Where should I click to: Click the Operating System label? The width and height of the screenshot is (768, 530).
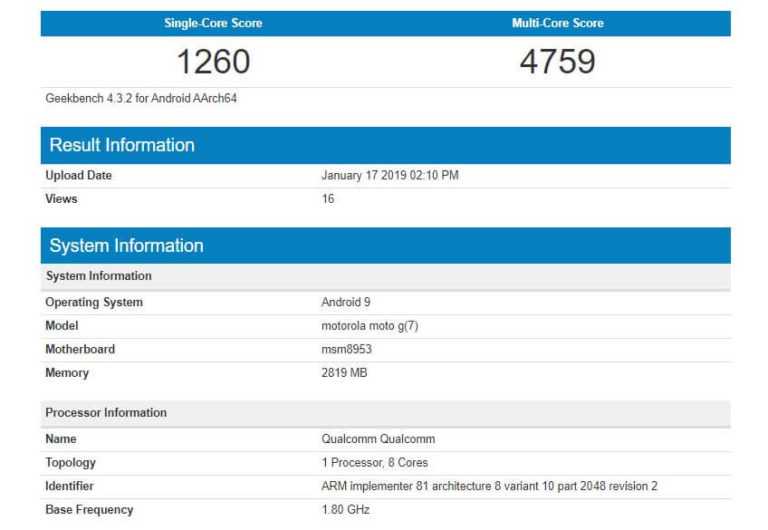(94, 302)
